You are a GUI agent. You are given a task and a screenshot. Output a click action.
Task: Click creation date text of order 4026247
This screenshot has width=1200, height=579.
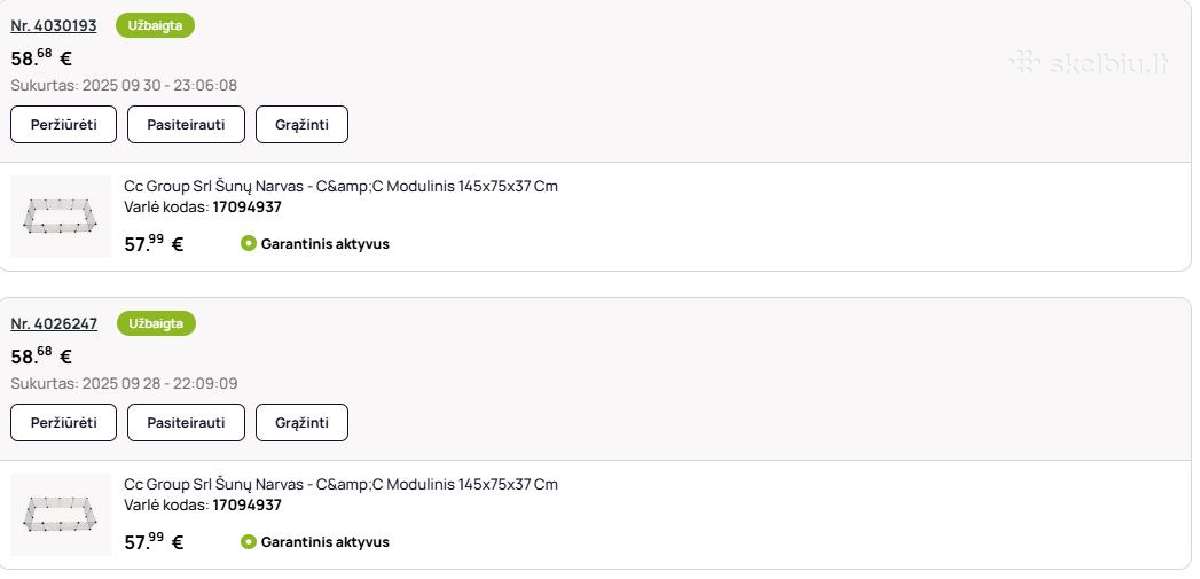(124, 384)
